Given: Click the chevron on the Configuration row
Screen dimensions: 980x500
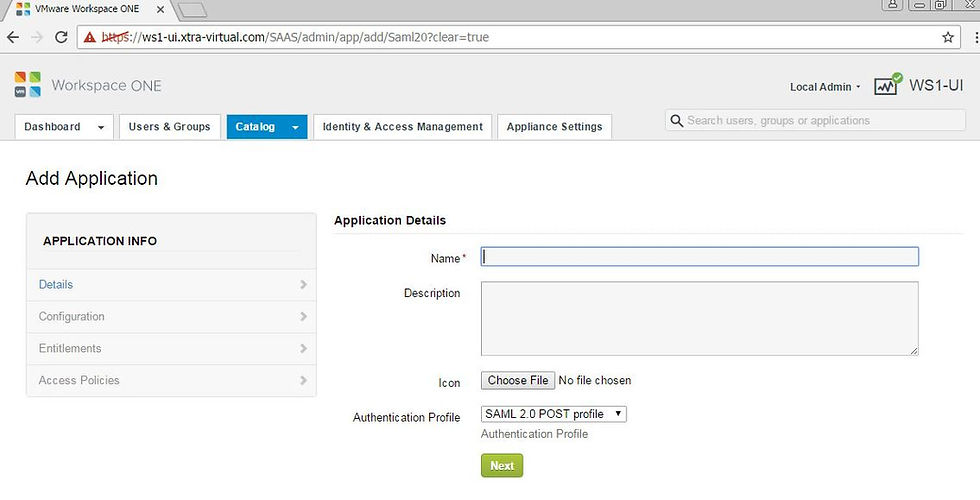Looking at the screenshot, I should click(303, 317).
